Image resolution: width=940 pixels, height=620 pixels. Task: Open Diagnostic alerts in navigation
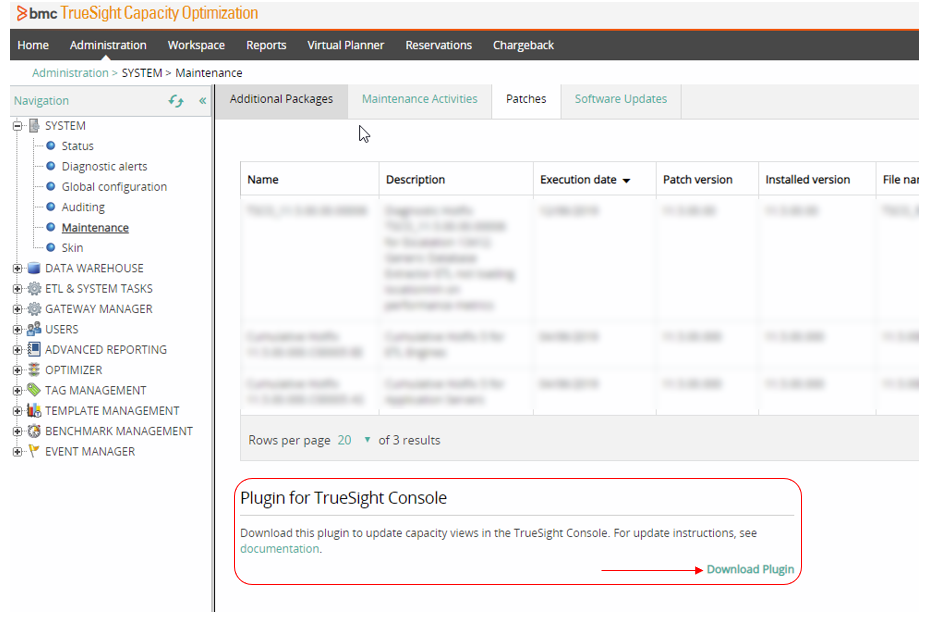pyautogui.click(x=104, y=166)
